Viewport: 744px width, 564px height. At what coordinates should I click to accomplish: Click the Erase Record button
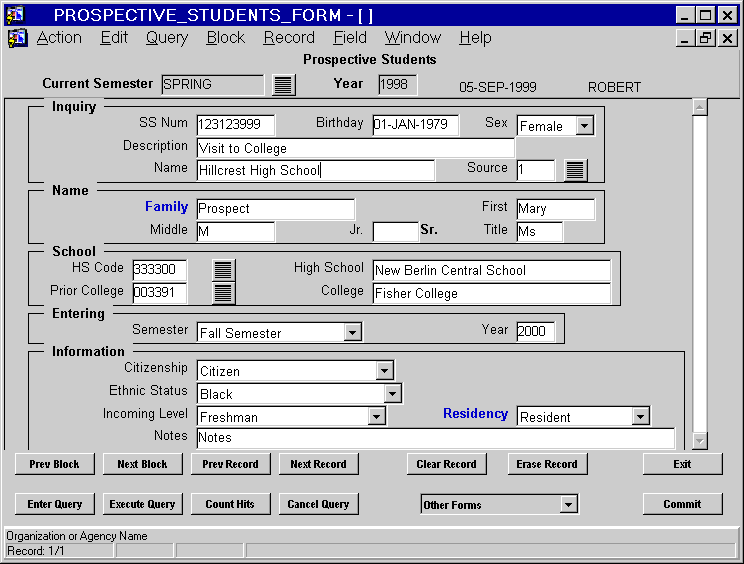(547, 464)
